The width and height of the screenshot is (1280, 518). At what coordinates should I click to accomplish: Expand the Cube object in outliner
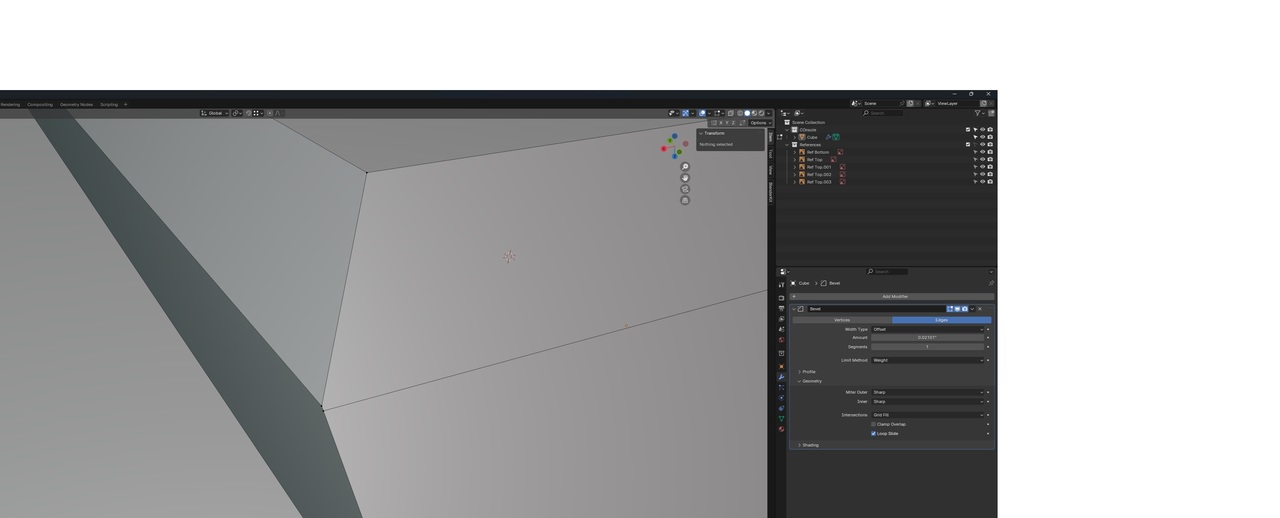coord(795,137)
